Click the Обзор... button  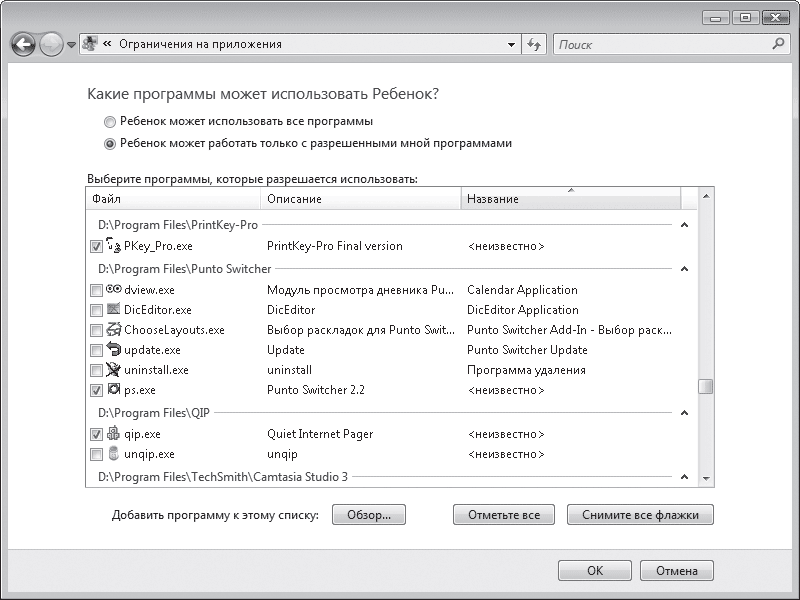point(368,515)
